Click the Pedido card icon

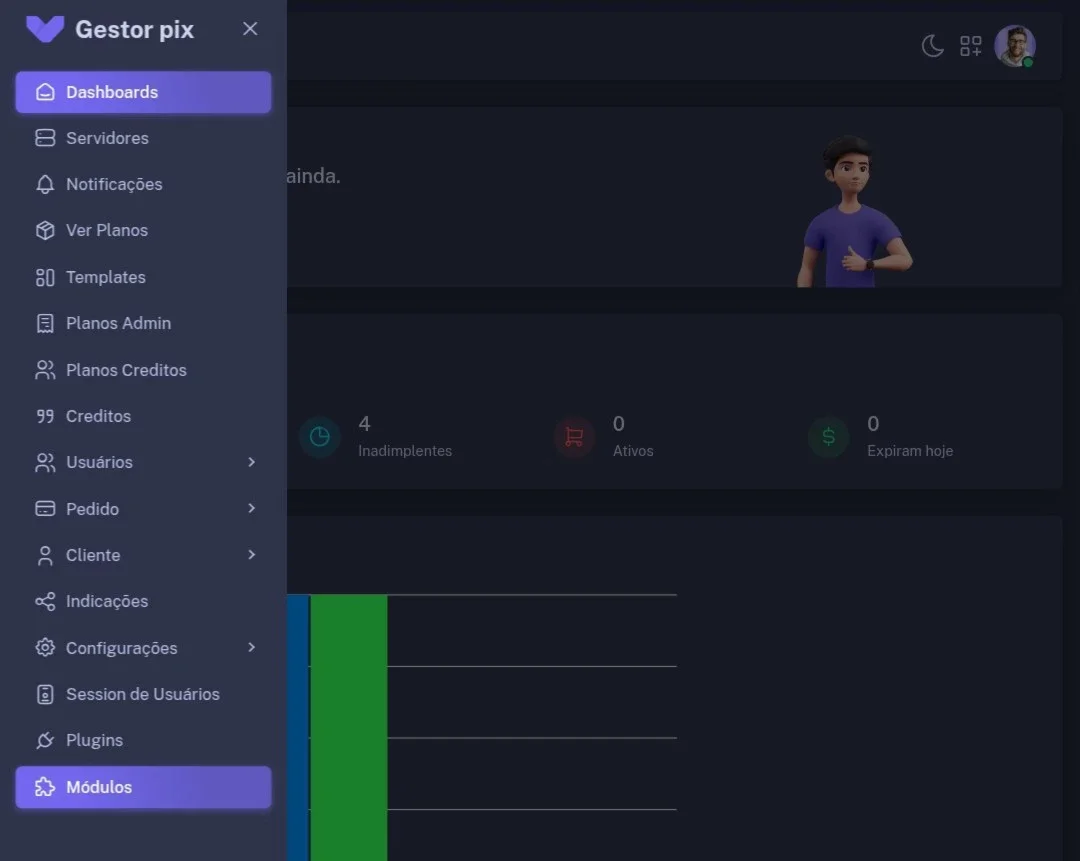(x=45, y=509)
